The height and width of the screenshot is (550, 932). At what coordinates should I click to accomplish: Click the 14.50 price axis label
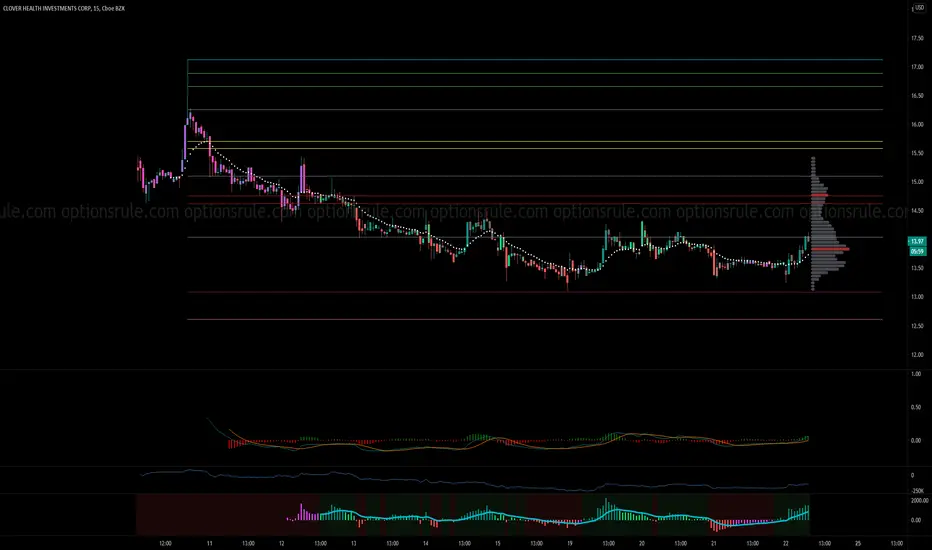(917, 211)
